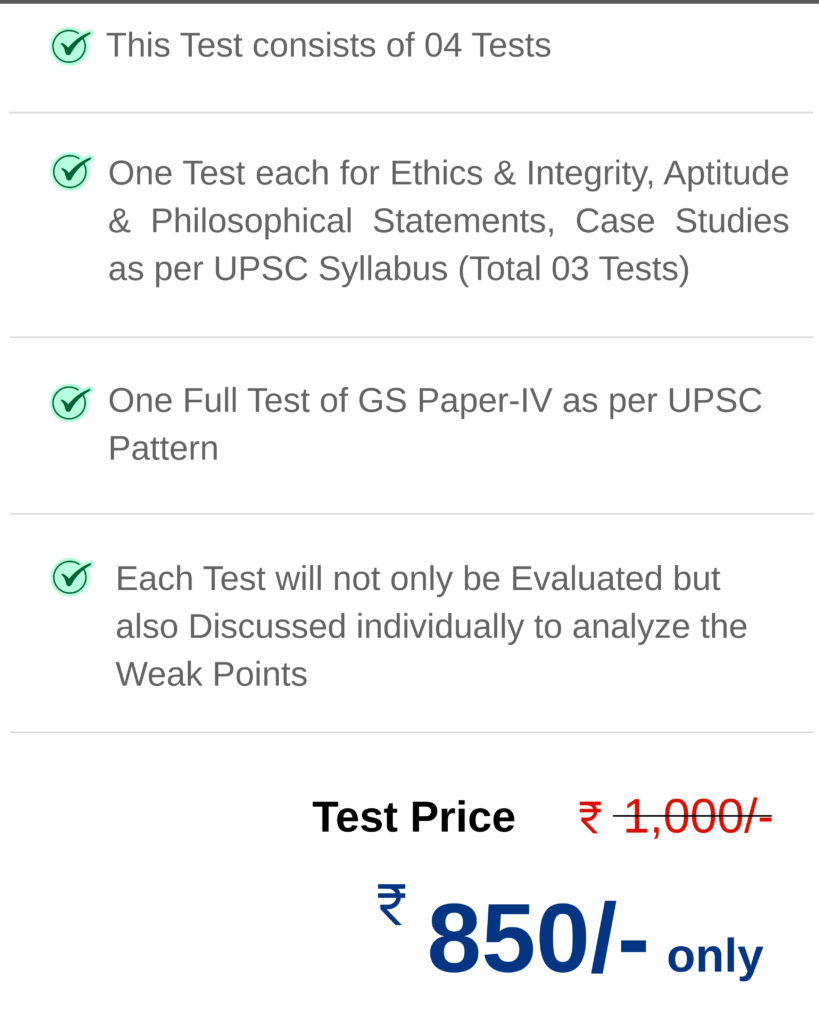Tap the "Each Test will not only be Evaluated" line

[418, 579]
